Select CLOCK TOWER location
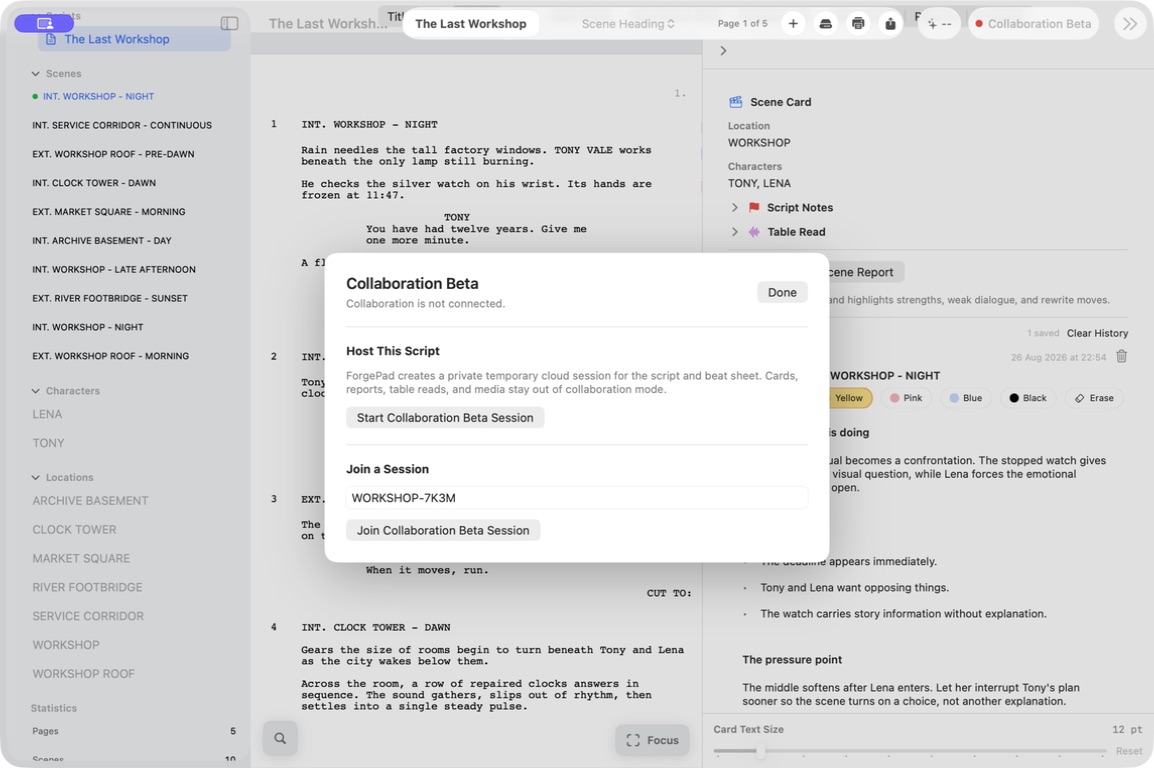 [x=74, y=530]
